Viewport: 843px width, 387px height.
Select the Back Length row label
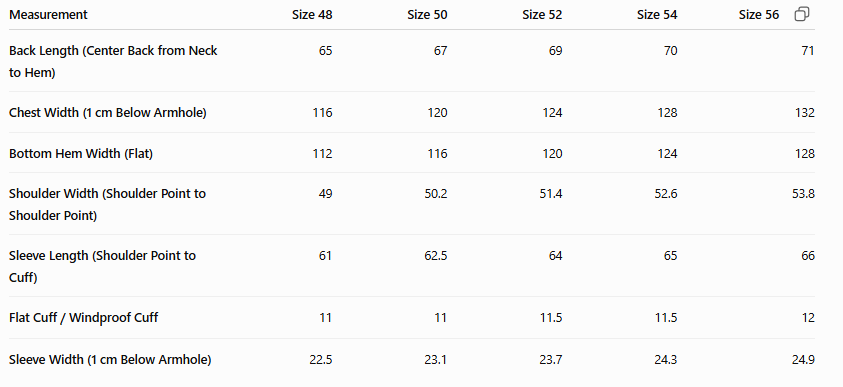coord(113,62)
